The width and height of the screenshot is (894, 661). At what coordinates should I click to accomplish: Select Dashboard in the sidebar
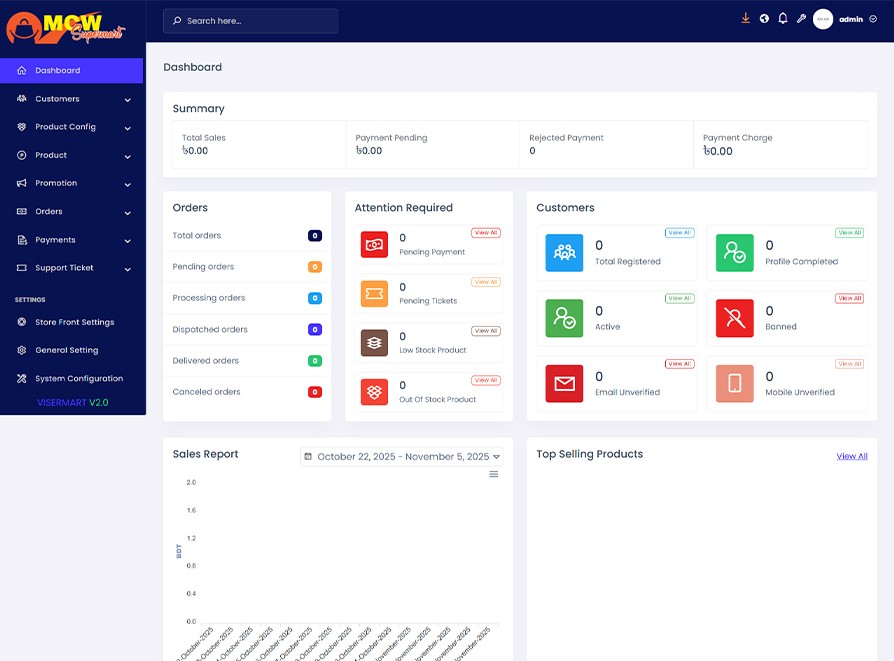pyautogui.click(x=71, y=71)
